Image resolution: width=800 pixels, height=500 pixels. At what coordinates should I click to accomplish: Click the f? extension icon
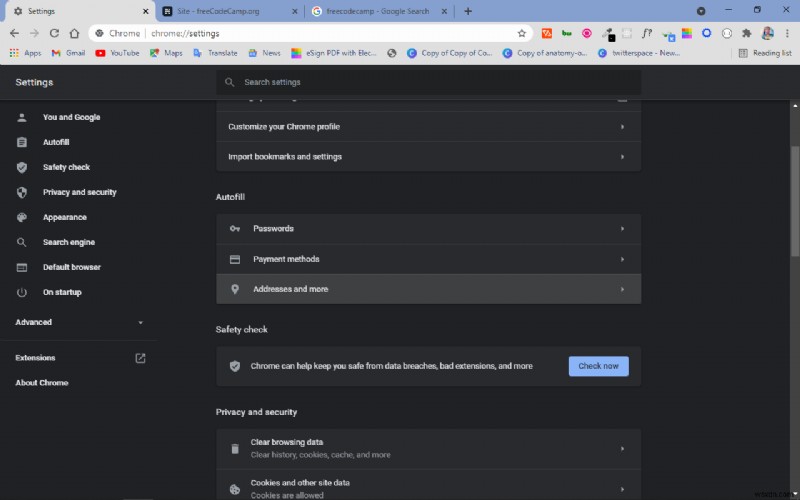(x=647, y=33)
